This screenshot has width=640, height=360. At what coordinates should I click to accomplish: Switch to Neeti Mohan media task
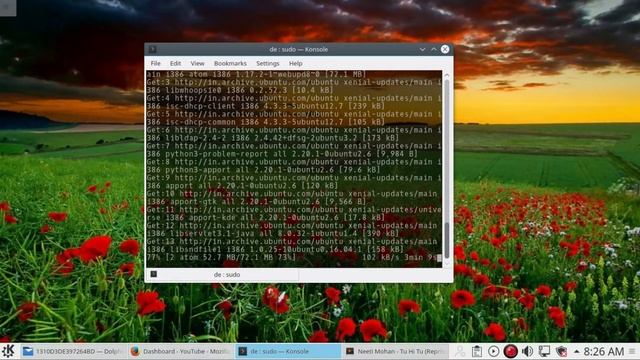point(395,351)
